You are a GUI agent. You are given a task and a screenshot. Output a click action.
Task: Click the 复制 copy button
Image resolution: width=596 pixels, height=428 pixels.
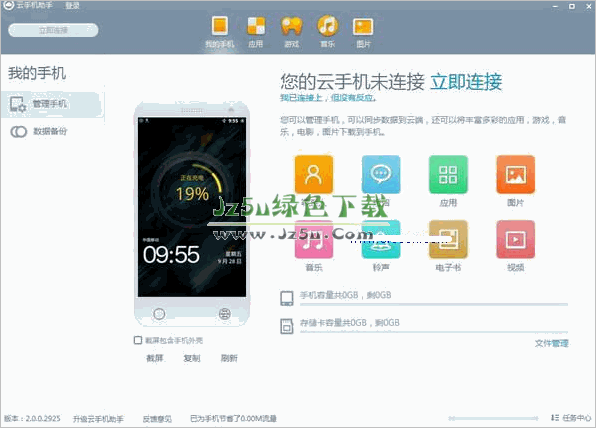(x=192, y=358)
